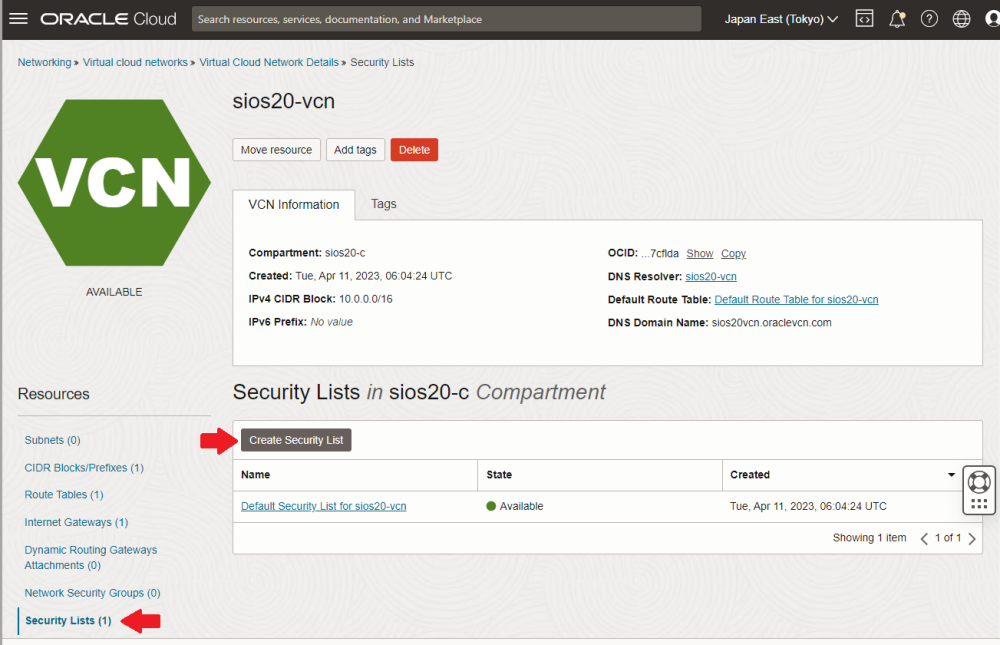Click the Move resource button

(276, 150)
